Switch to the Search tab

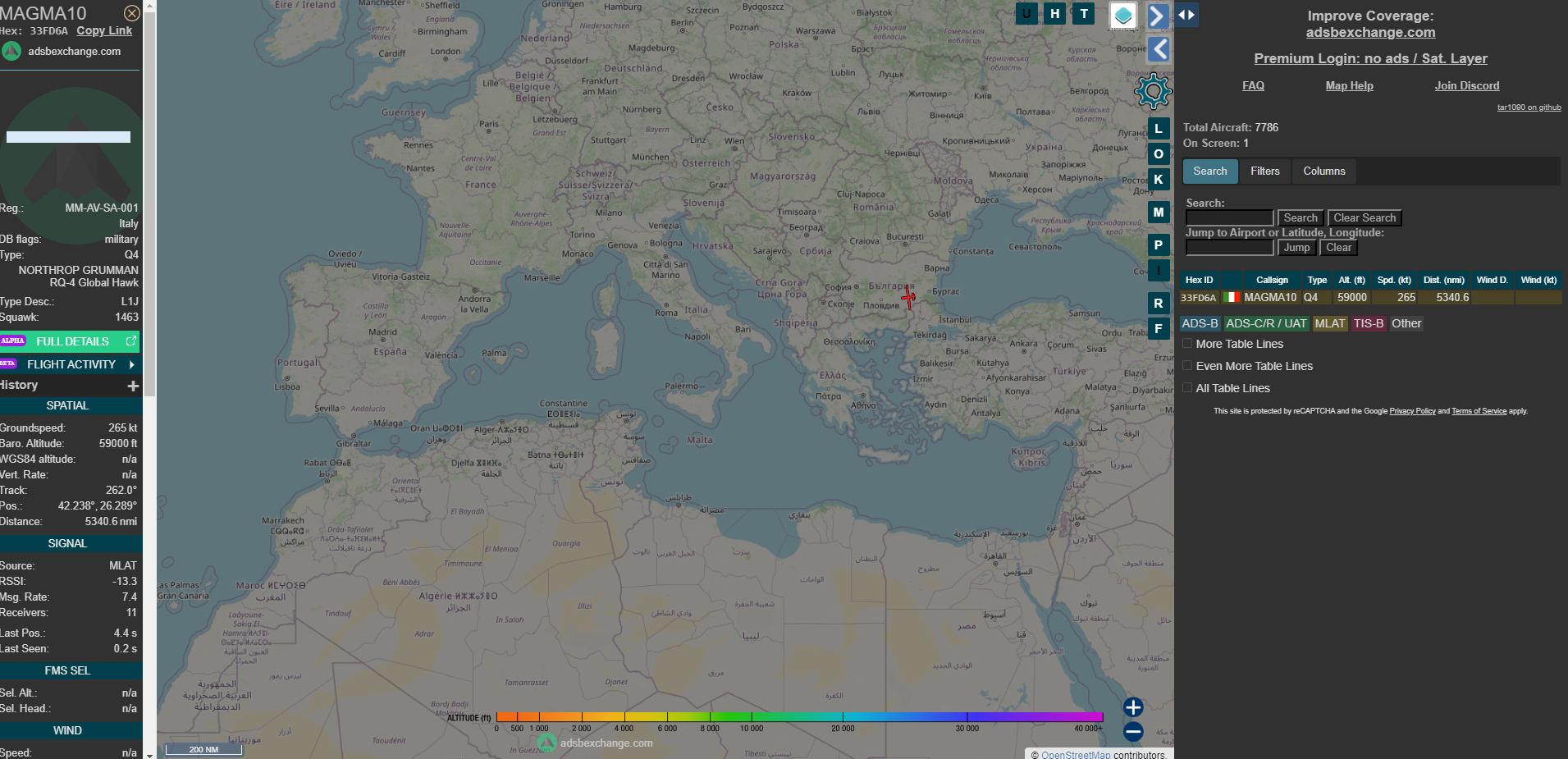point(1210,171)
